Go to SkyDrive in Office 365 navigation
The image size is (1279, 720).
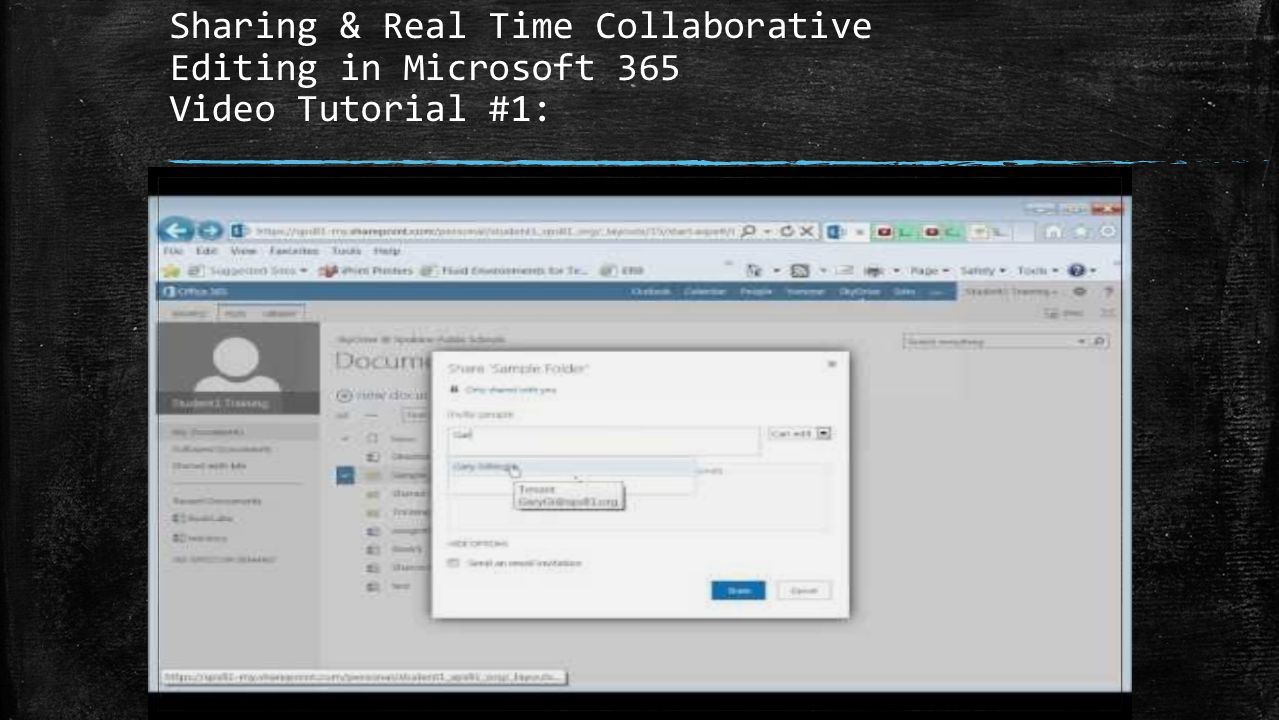coord(858,291)
